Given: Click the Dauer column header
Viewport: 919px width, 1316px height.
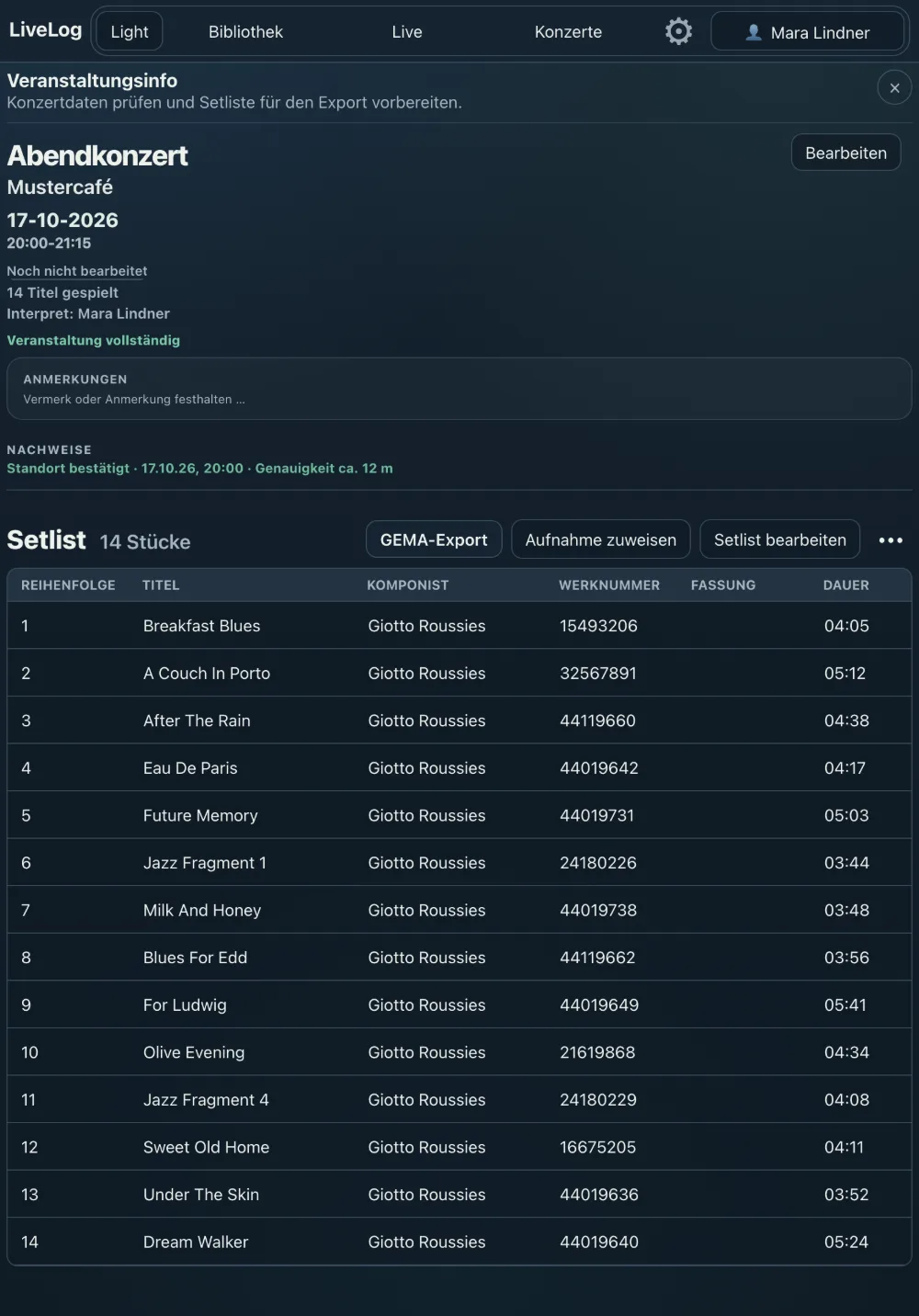Looking at the screenshot, I should (x=846, y=585).
